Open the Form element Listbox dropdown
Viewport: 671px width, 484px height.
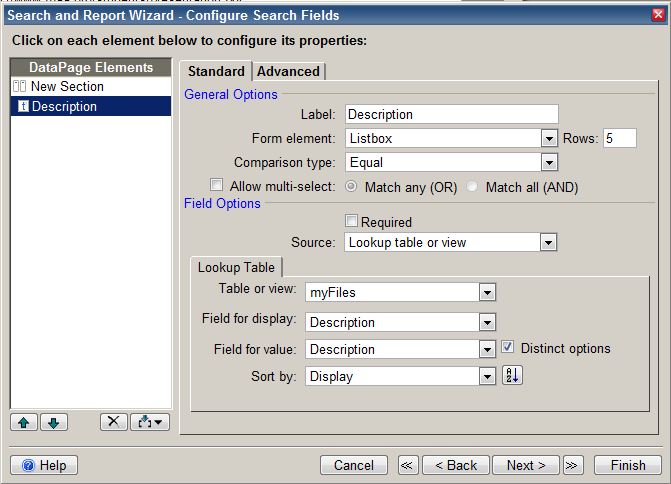[x=549, y=139]
